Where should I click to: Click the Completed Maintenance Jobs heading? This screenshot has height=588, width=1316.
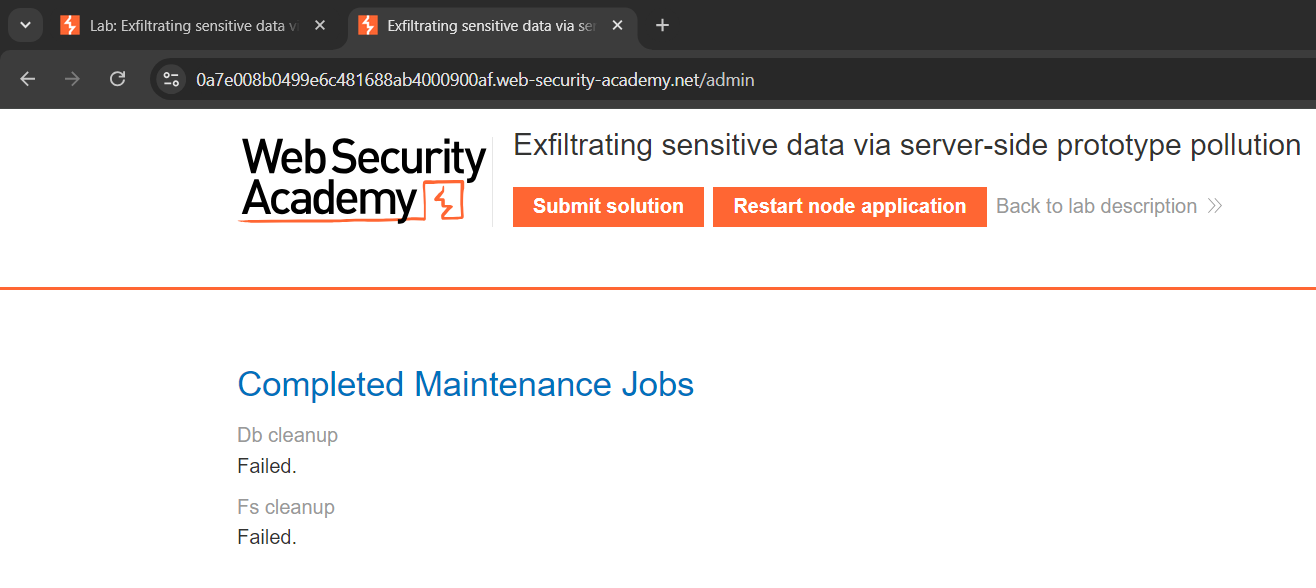coord(465,384)
